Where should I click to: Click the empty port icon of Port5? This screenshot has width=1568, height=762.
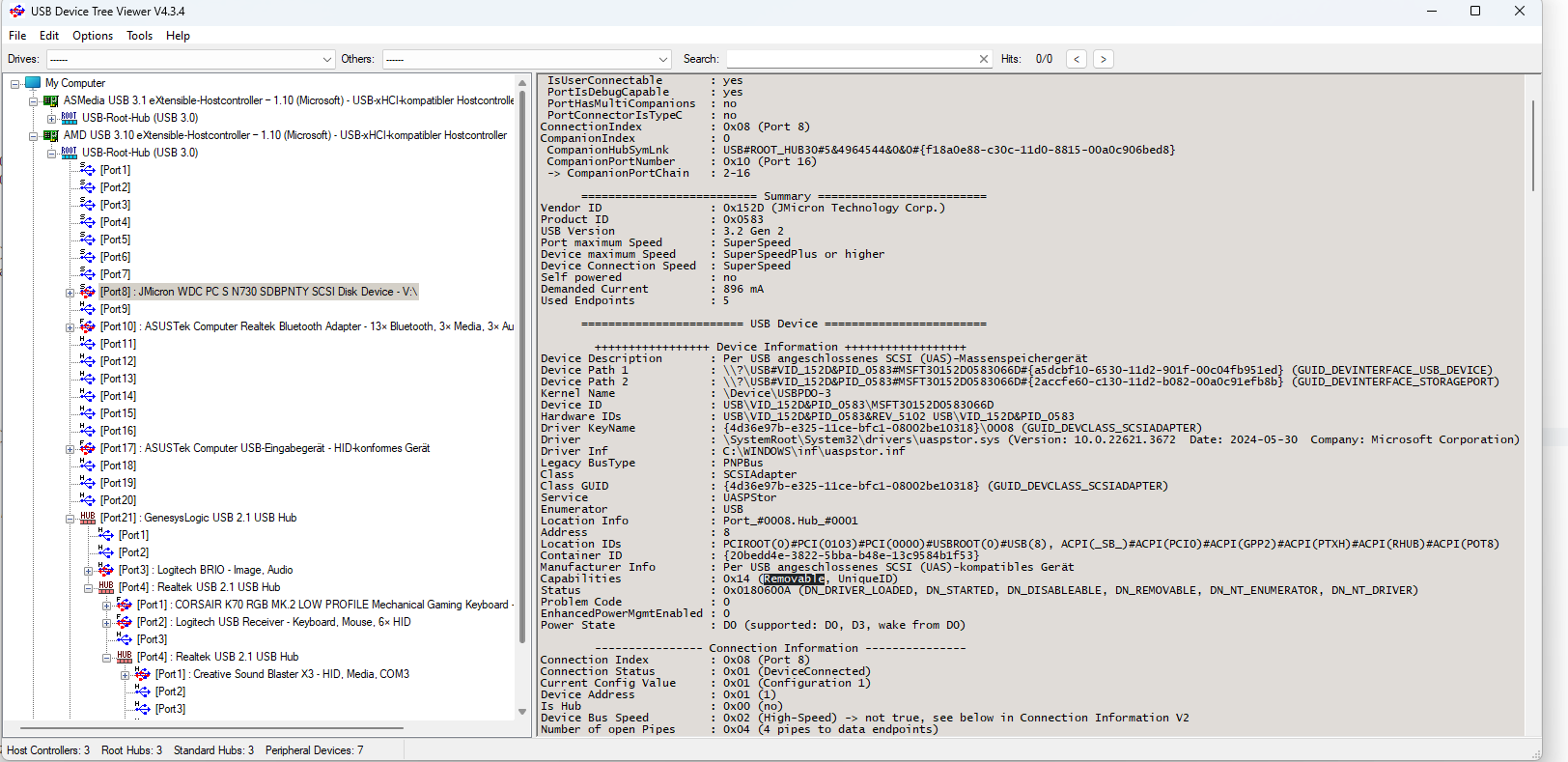[88, 240]
